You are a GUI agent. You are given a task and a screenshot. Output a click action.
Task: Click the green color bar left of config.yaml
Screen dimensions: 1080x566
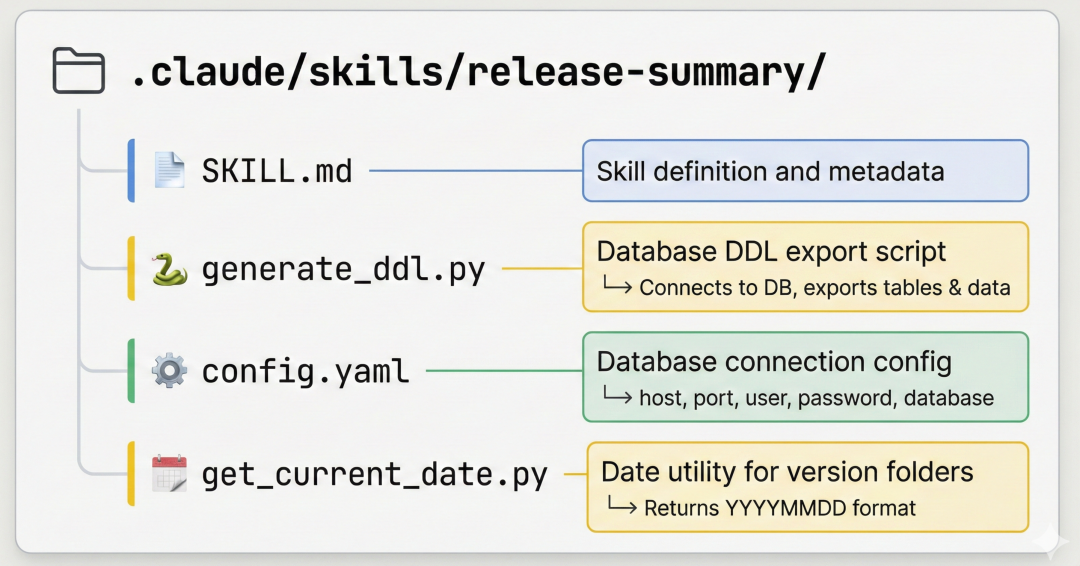[131, 371]
